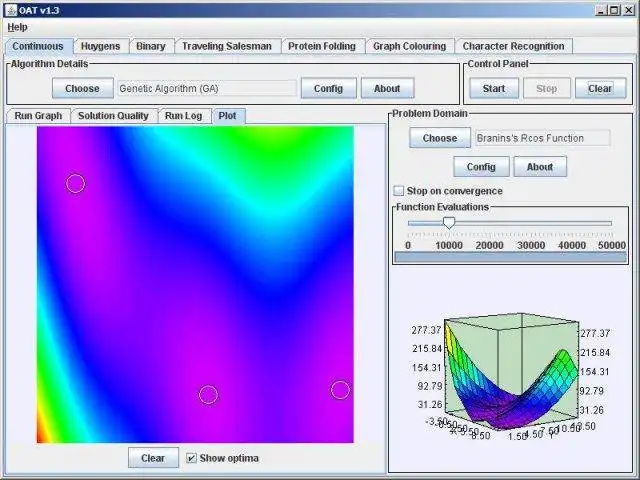Open the Binary tab
This screenshot has width=640, height=480.
(x=151, y=46)
